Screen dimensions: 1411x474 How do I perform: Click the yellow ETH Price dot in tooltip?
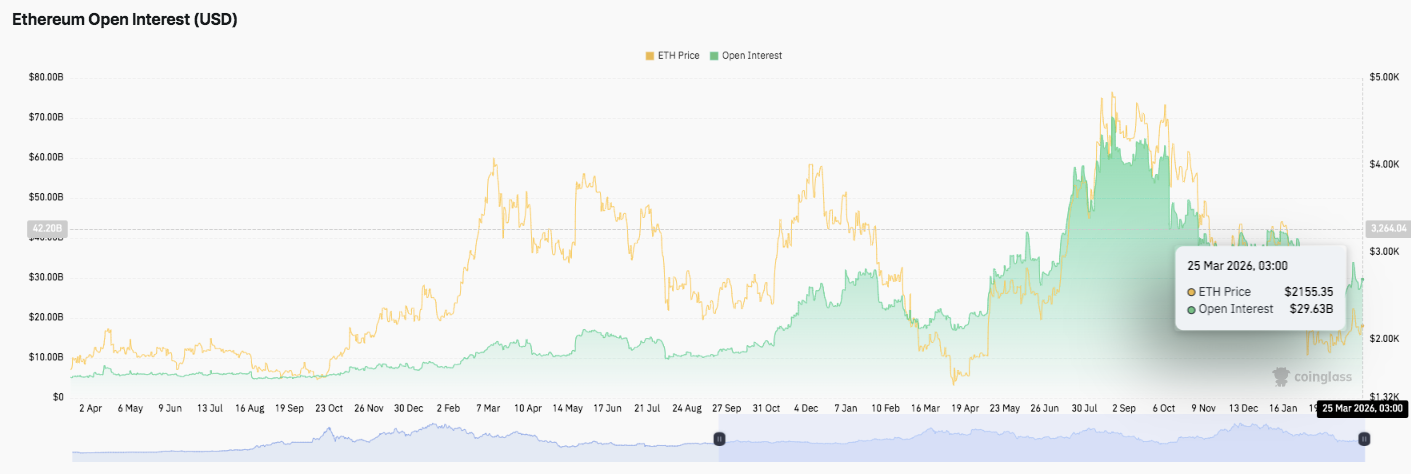(x=1192, y=292)
